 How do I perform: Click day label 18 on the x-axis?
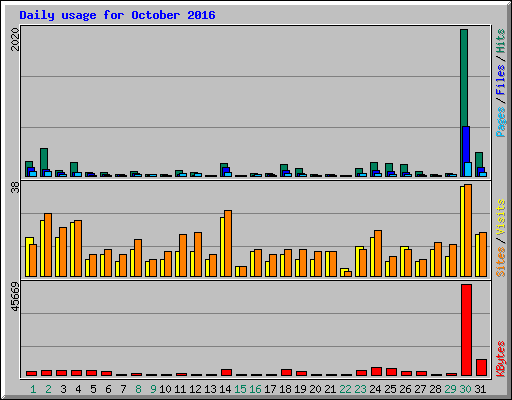[285, 389]
